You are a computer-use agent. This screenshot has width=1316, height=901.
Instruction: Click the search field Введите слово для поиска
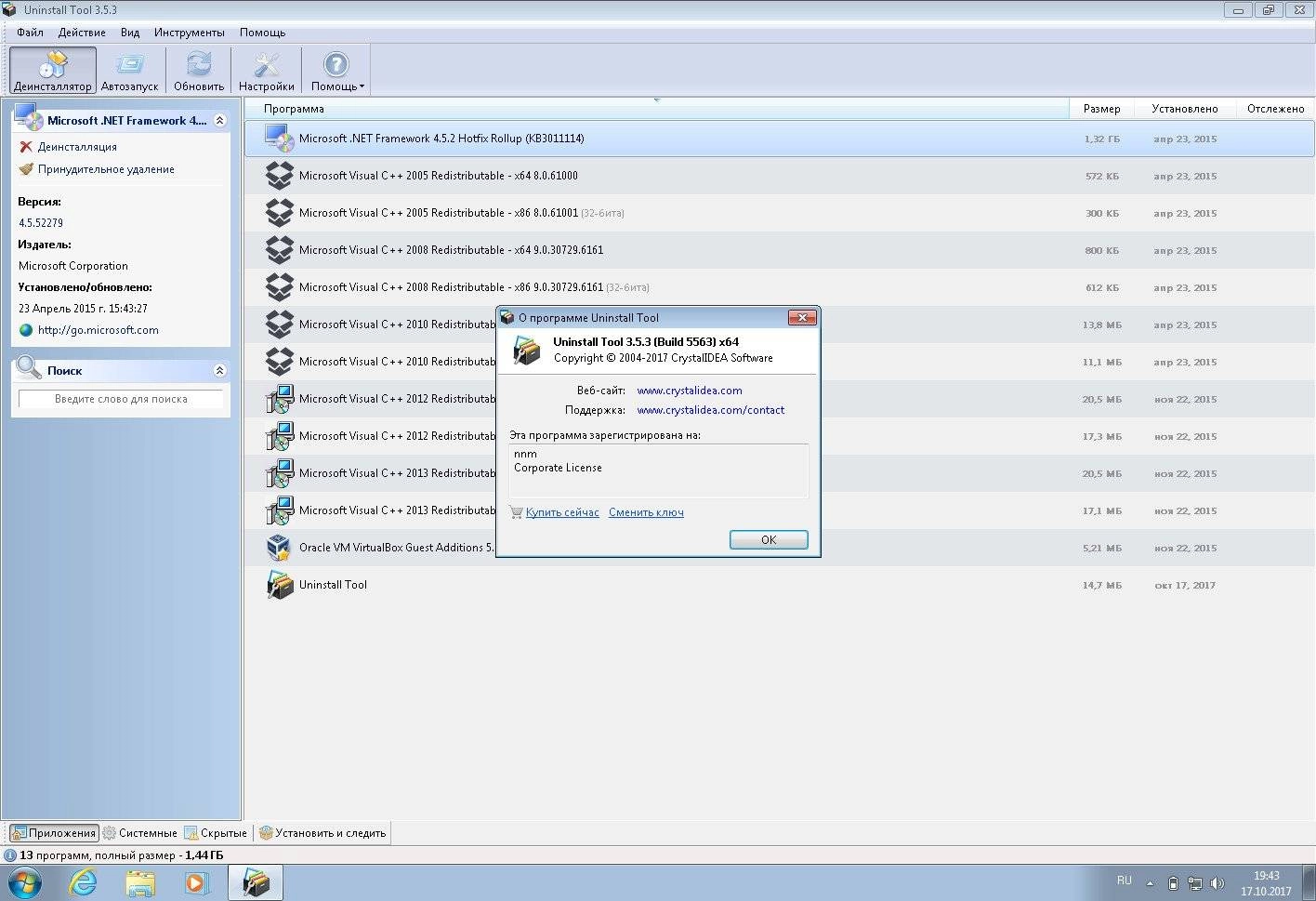coord(121,399)
